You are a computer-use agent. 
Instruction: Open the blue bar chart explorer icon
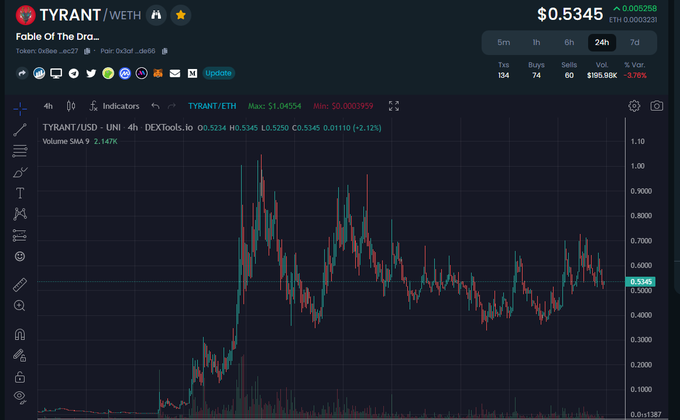39,73
